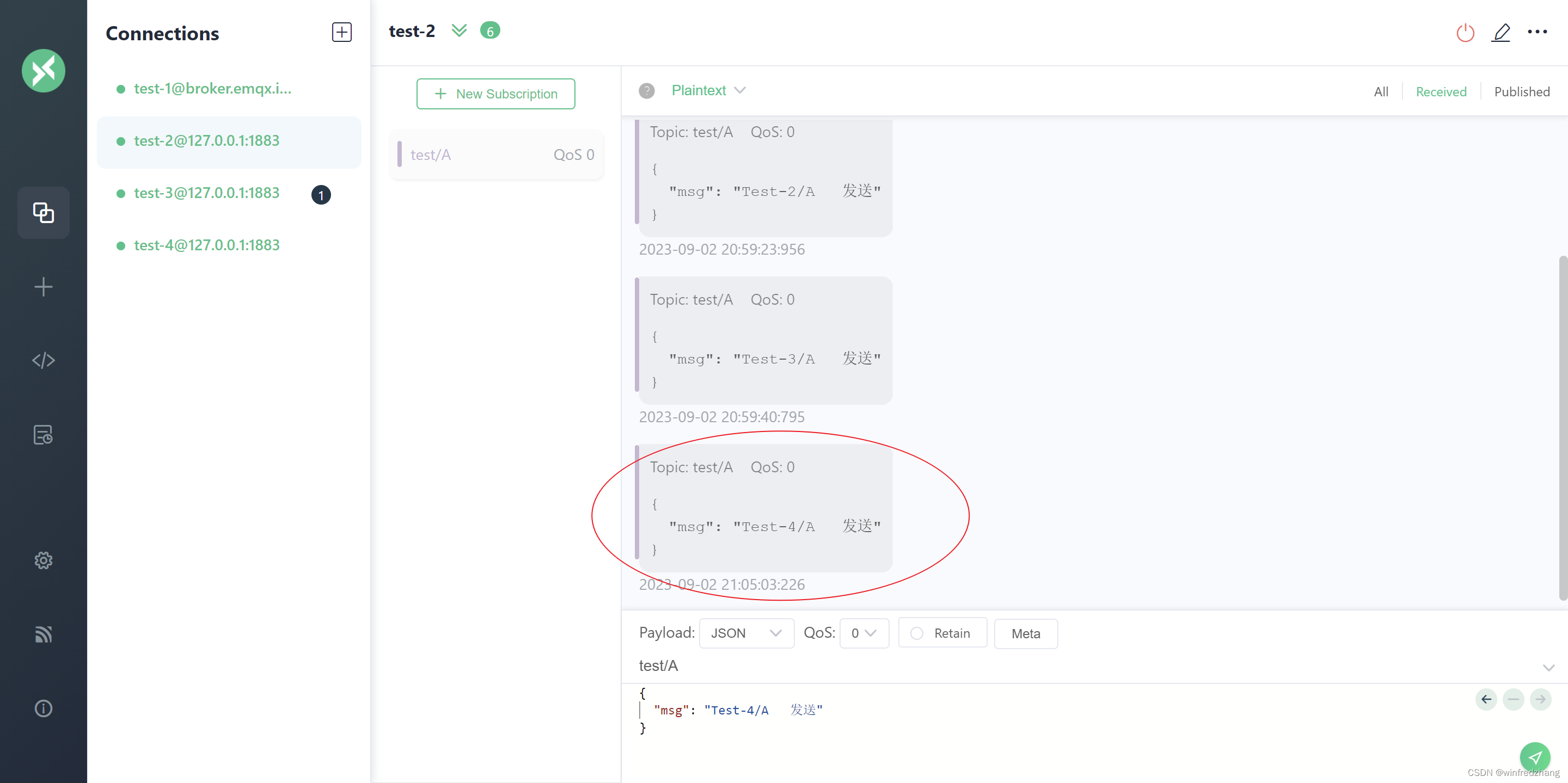Image resolution: width=1568 pixels, height=783 pixels.
Task: Go to next payload history arrow
Action: click(1541, 699)
